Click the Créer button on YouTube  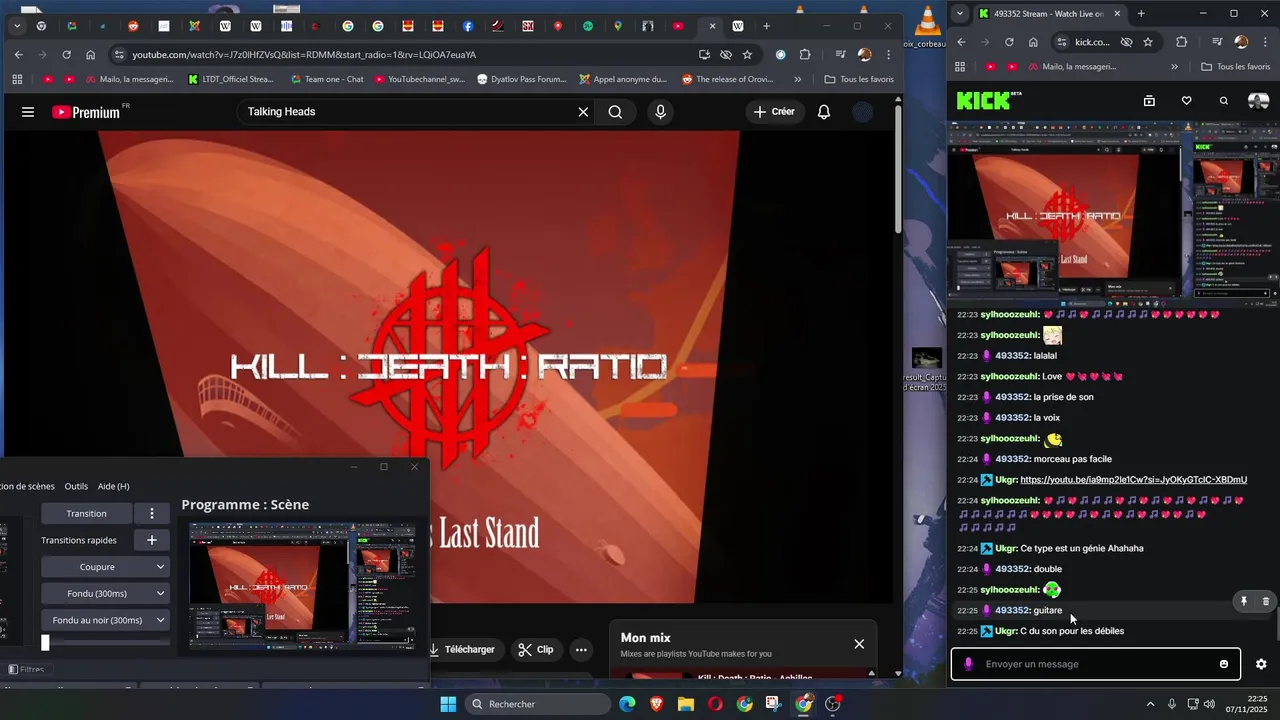tap(775, 112)
